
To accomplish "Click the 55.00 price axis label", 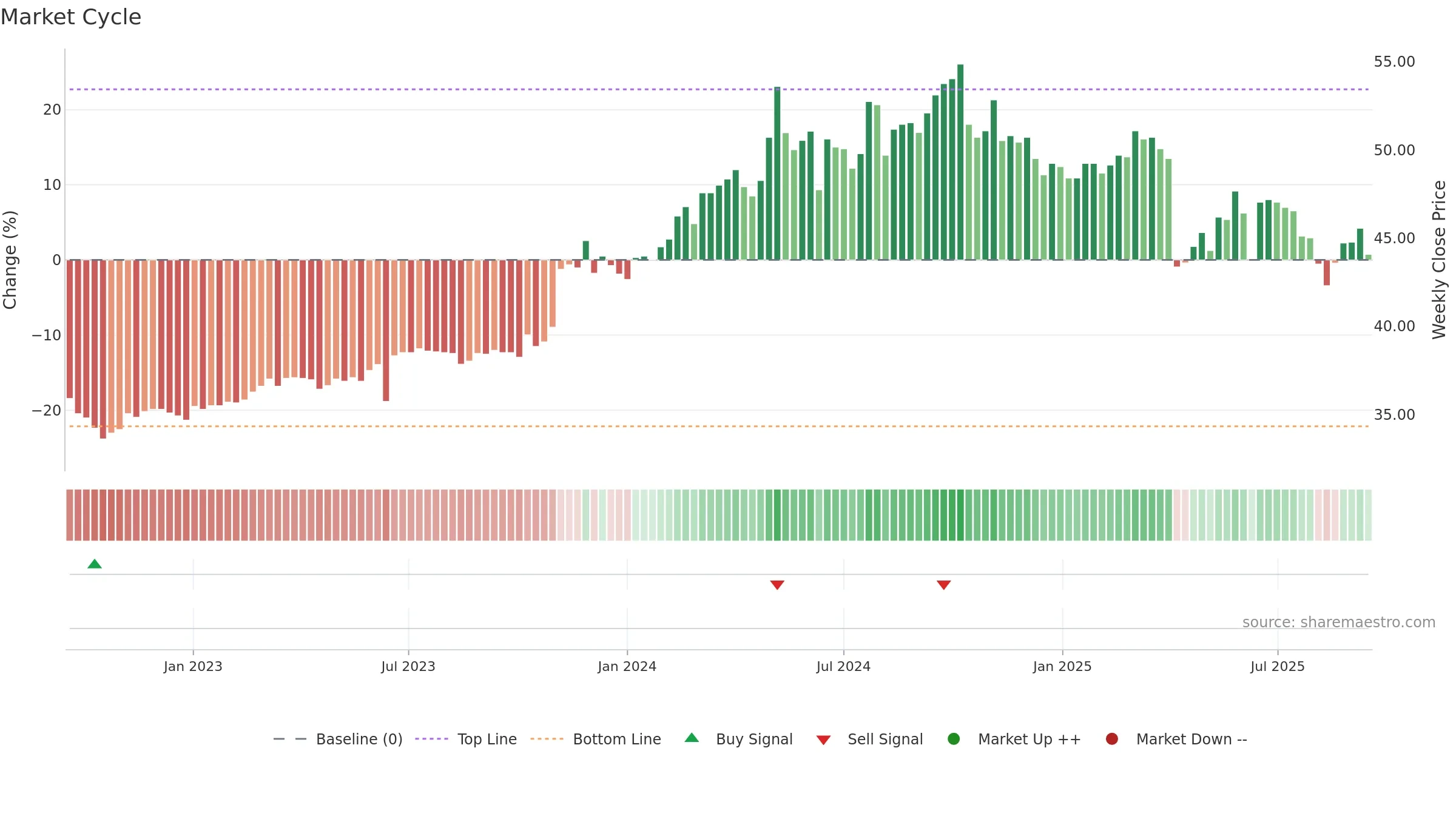I will coord(1394,62).
